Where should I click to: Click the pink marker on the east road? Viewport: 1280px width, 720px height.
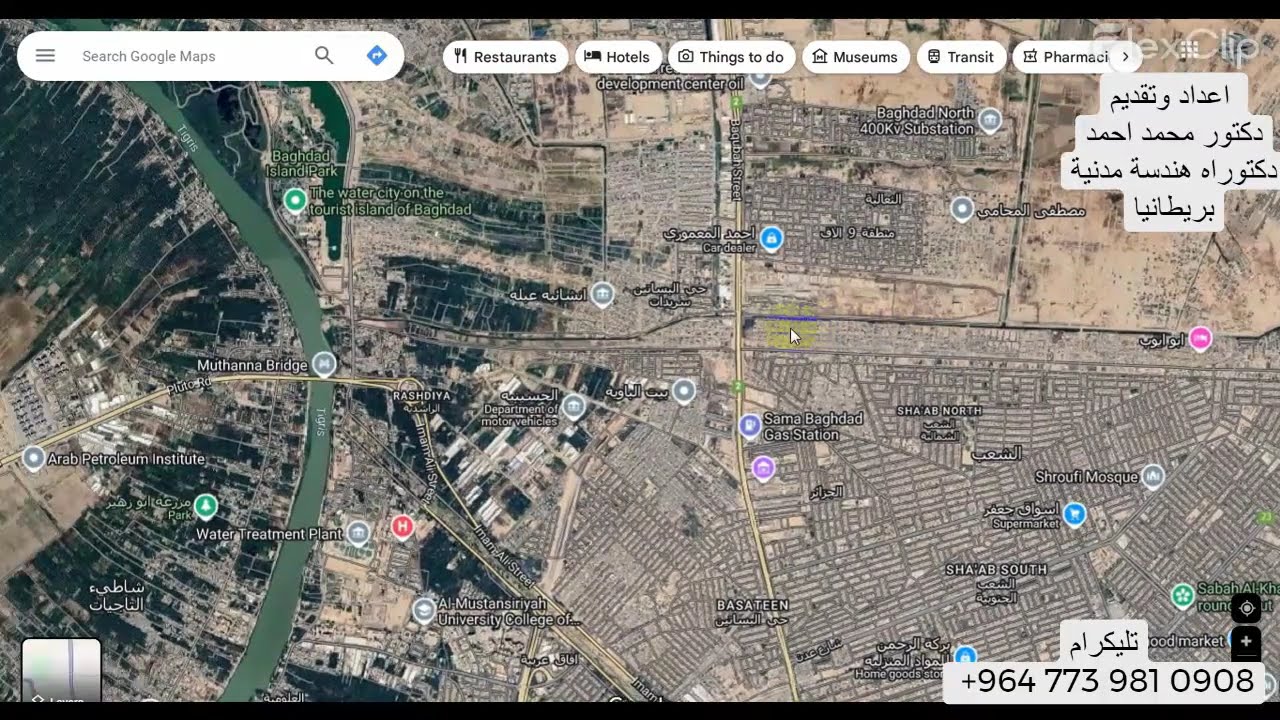click(1200, 339)
